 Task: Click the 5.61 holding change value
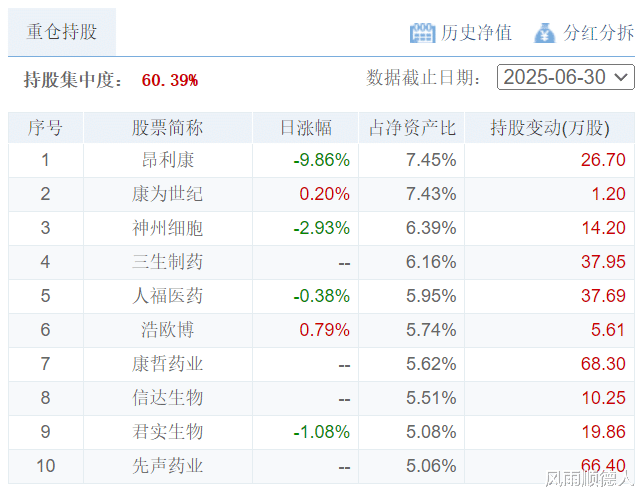pos(608,330)
